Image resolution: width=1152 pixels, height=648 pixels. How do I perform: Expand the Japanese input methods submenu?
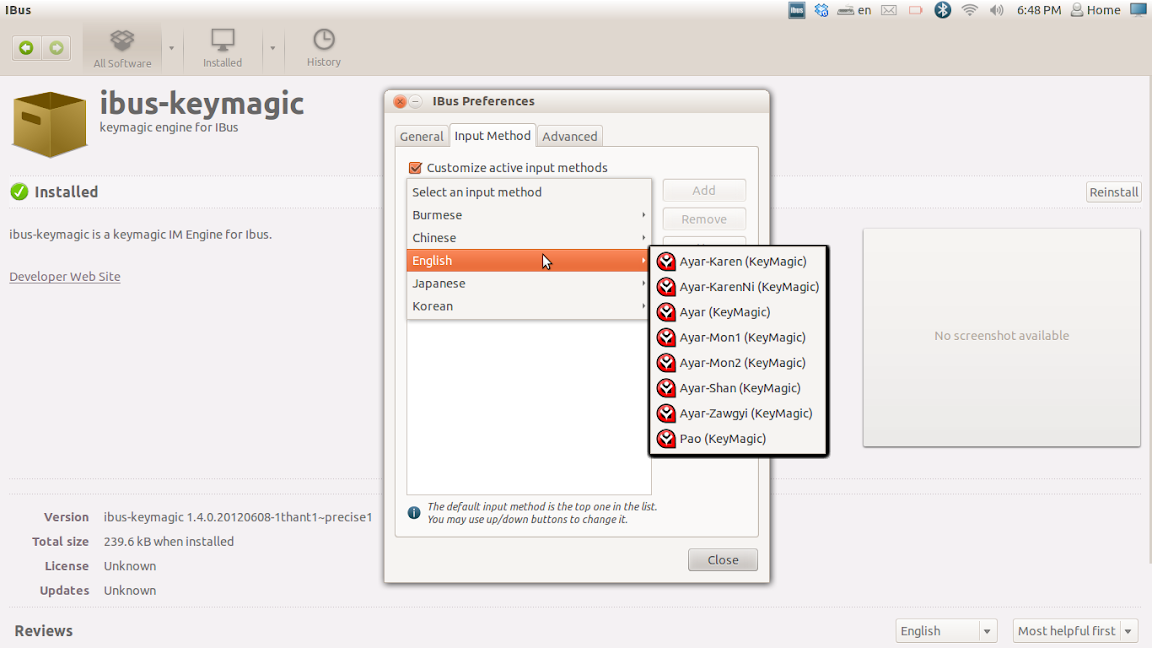click(x=529, y=283)
